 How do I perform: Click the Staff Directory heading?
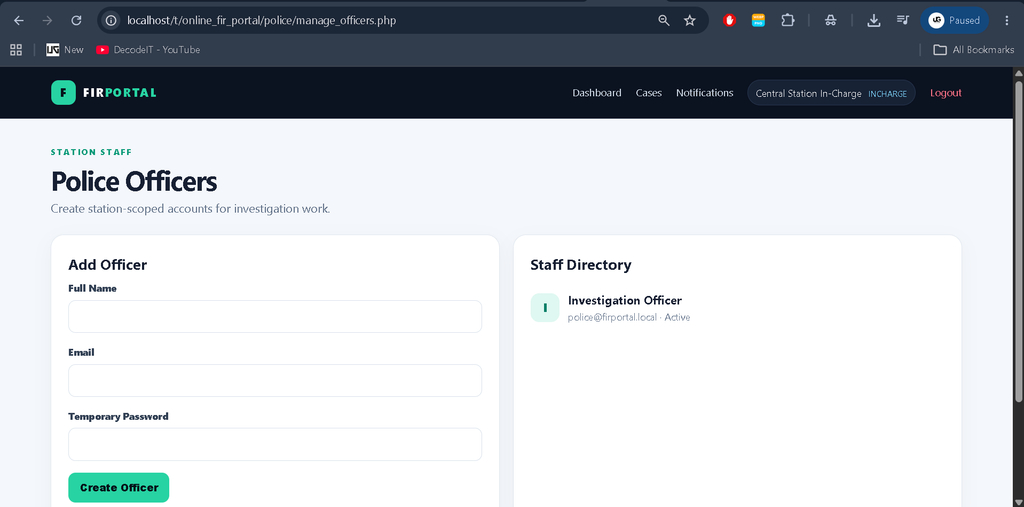click(581, 265)
